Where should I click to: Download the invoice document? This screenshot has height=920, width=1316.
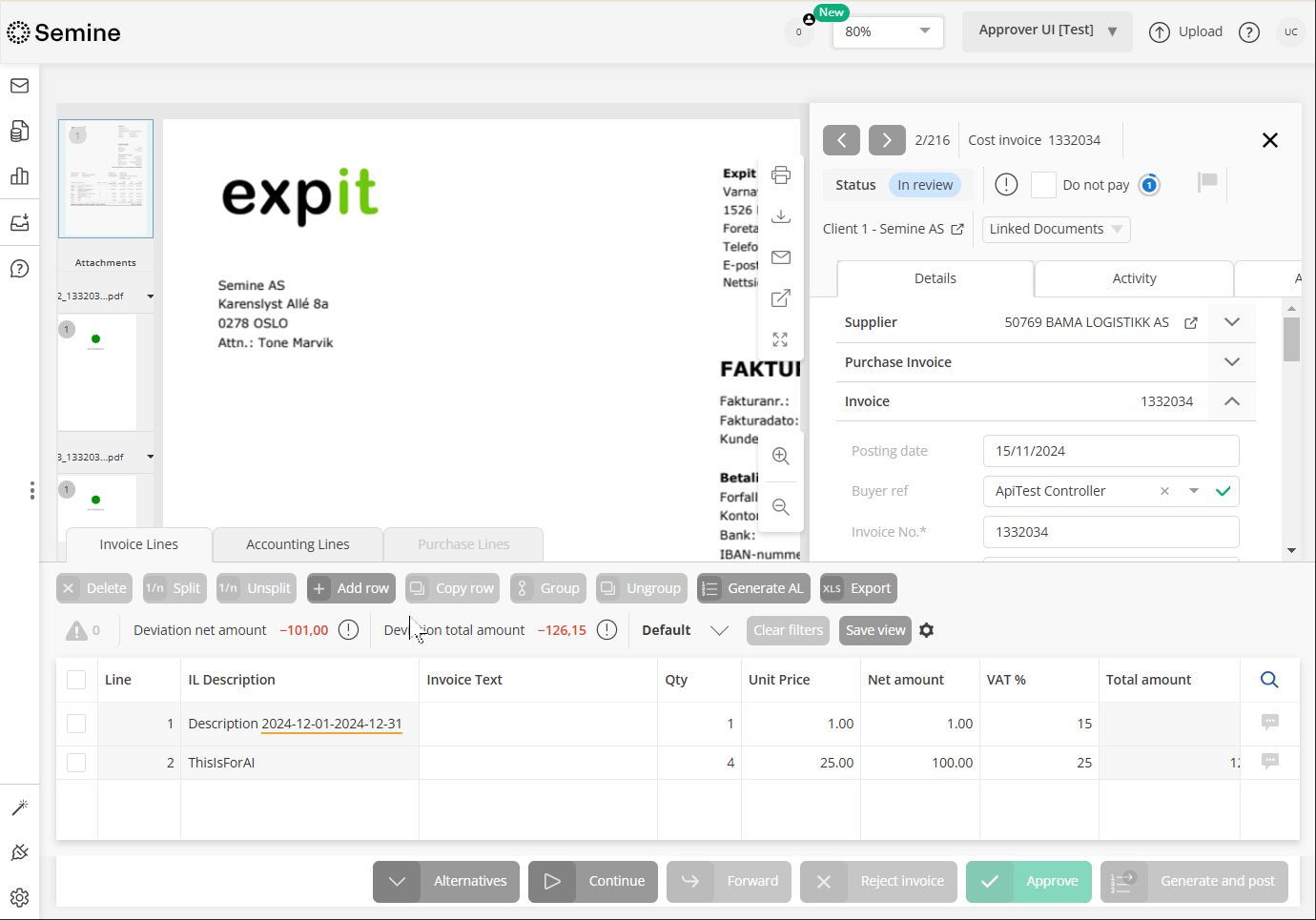(x=780, y=216)
